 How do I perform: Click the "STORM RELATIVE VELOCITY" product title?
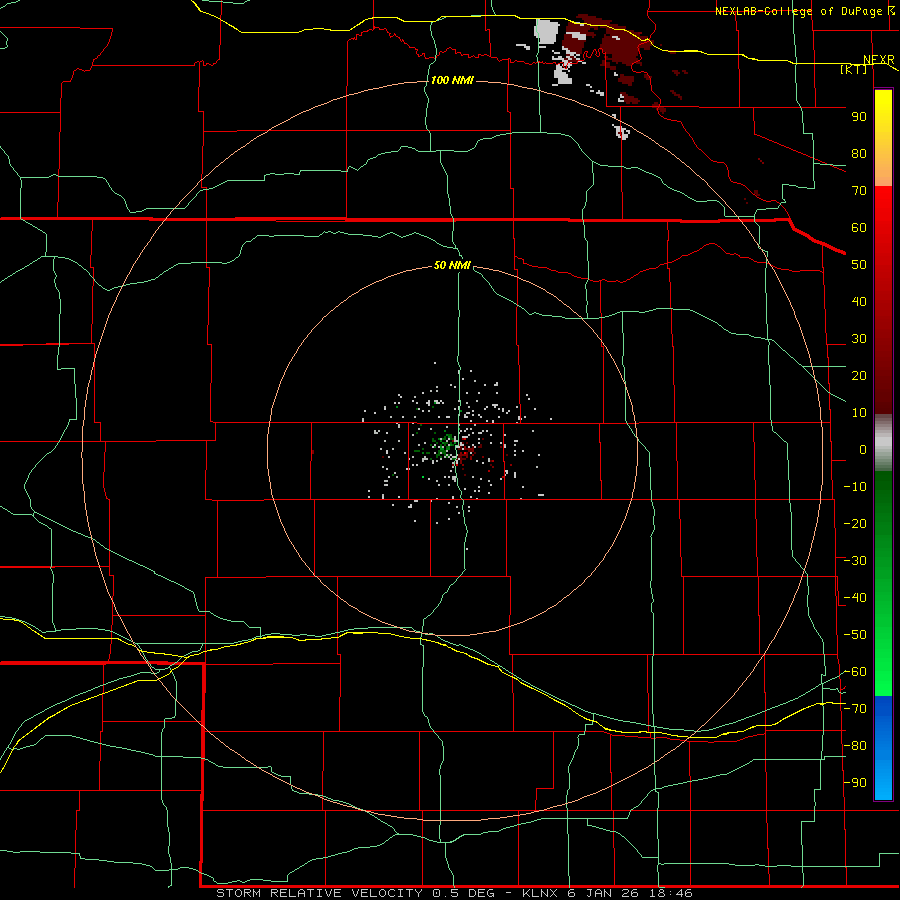click(319, 893)
